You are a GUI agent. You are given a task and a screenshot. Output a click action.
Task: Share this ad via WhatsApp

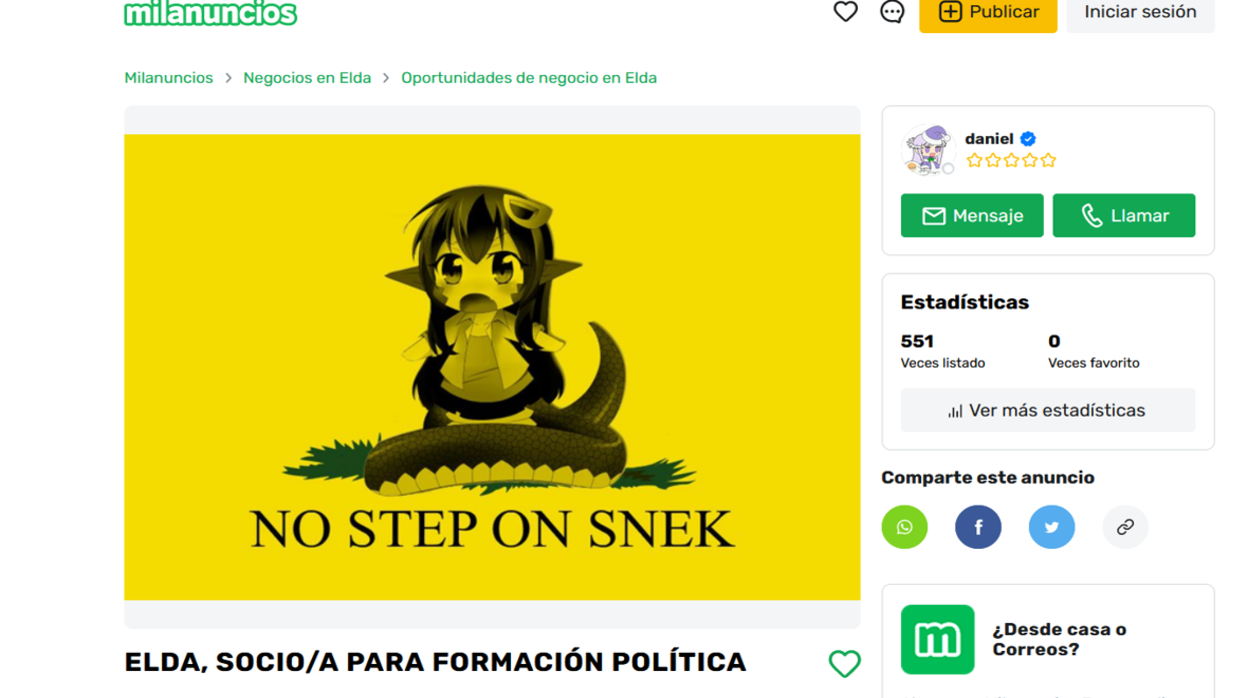[904, 527]
